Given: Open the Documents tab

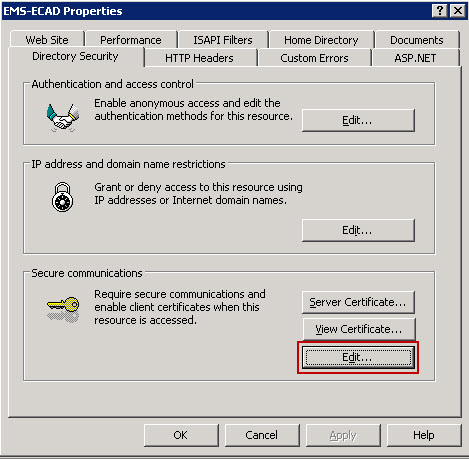Looking at the screenshot, I should [417, 40].
